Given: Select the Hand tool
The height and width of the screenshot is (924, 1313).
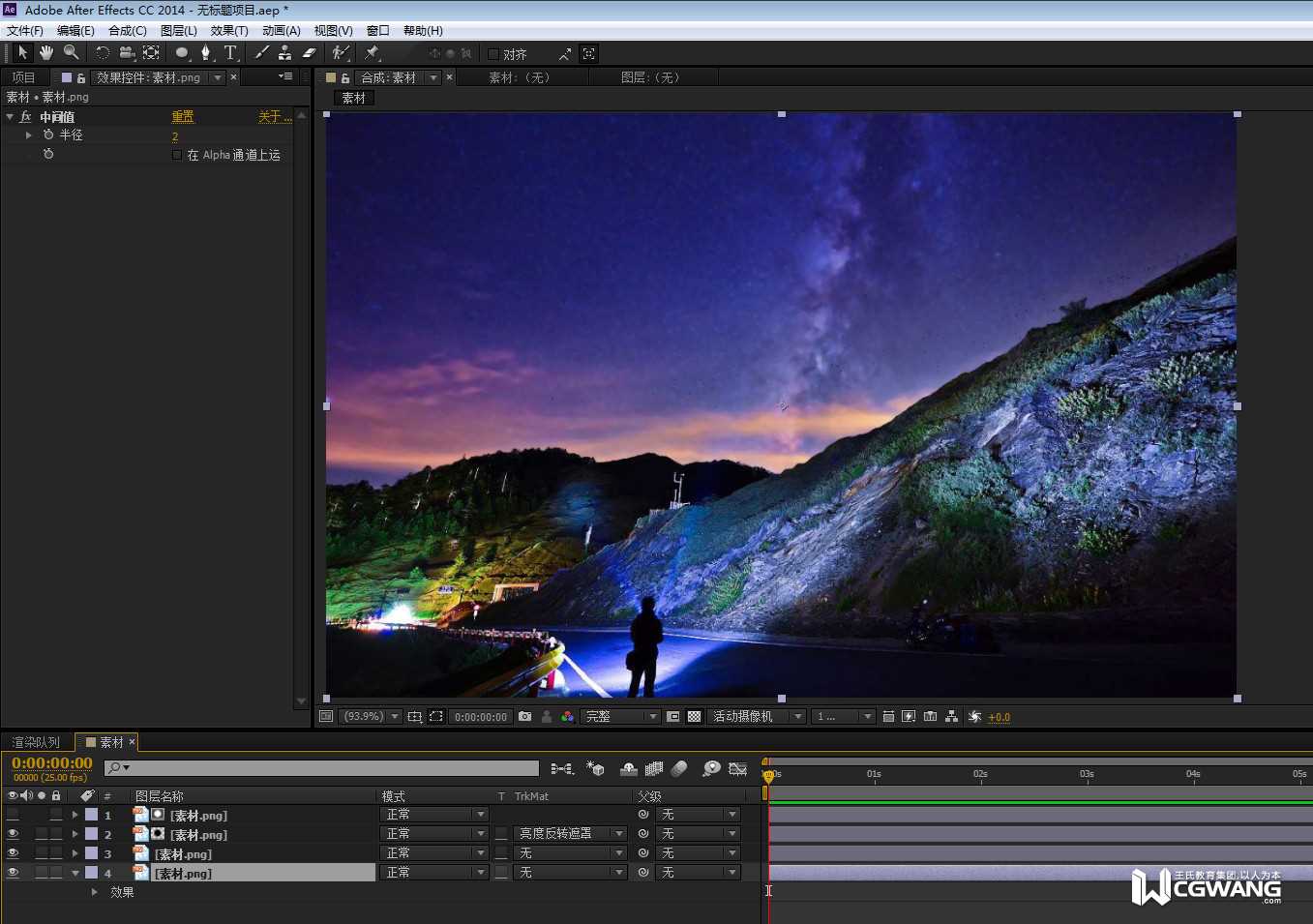Looking at the screenshot, I should click(45, 53).
